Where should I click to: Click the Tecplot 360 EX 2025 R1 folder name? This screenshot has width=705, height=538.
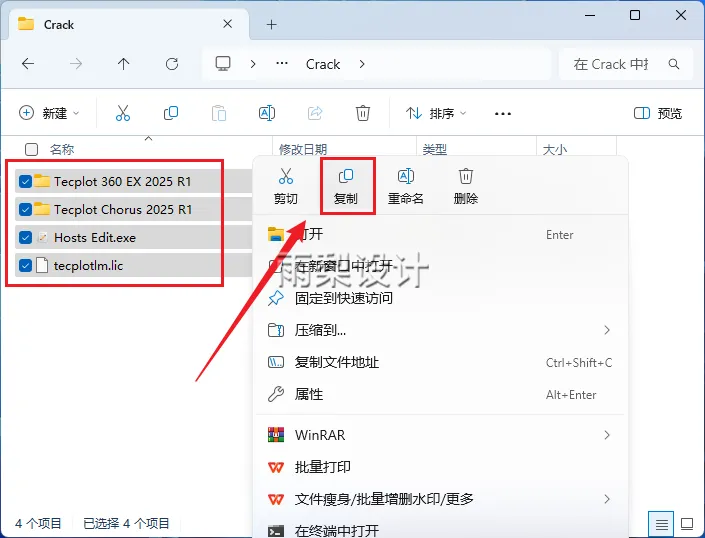(x=123, y=182)
